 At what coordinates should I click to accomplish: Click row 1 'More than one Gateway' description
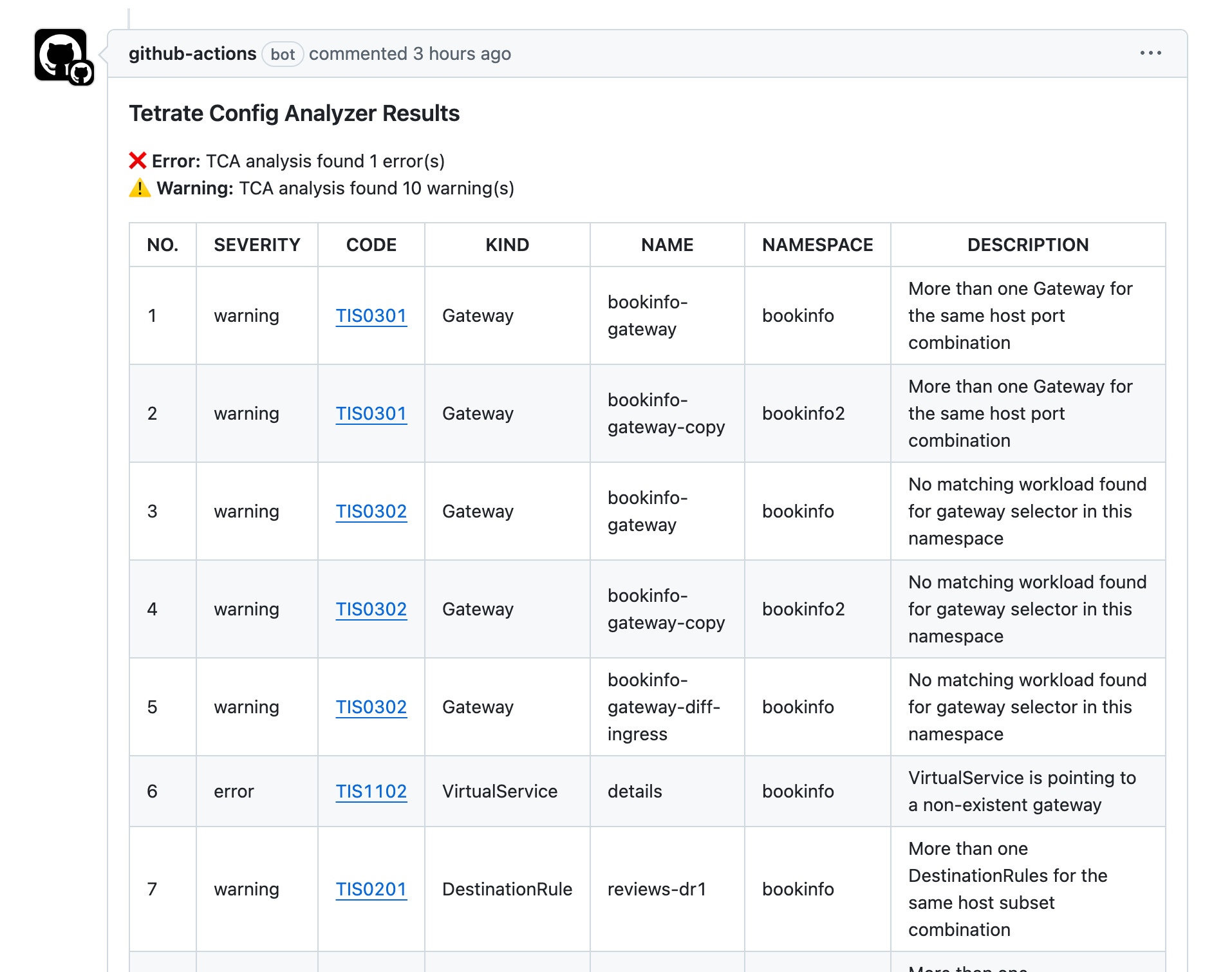coord(1020,315)
